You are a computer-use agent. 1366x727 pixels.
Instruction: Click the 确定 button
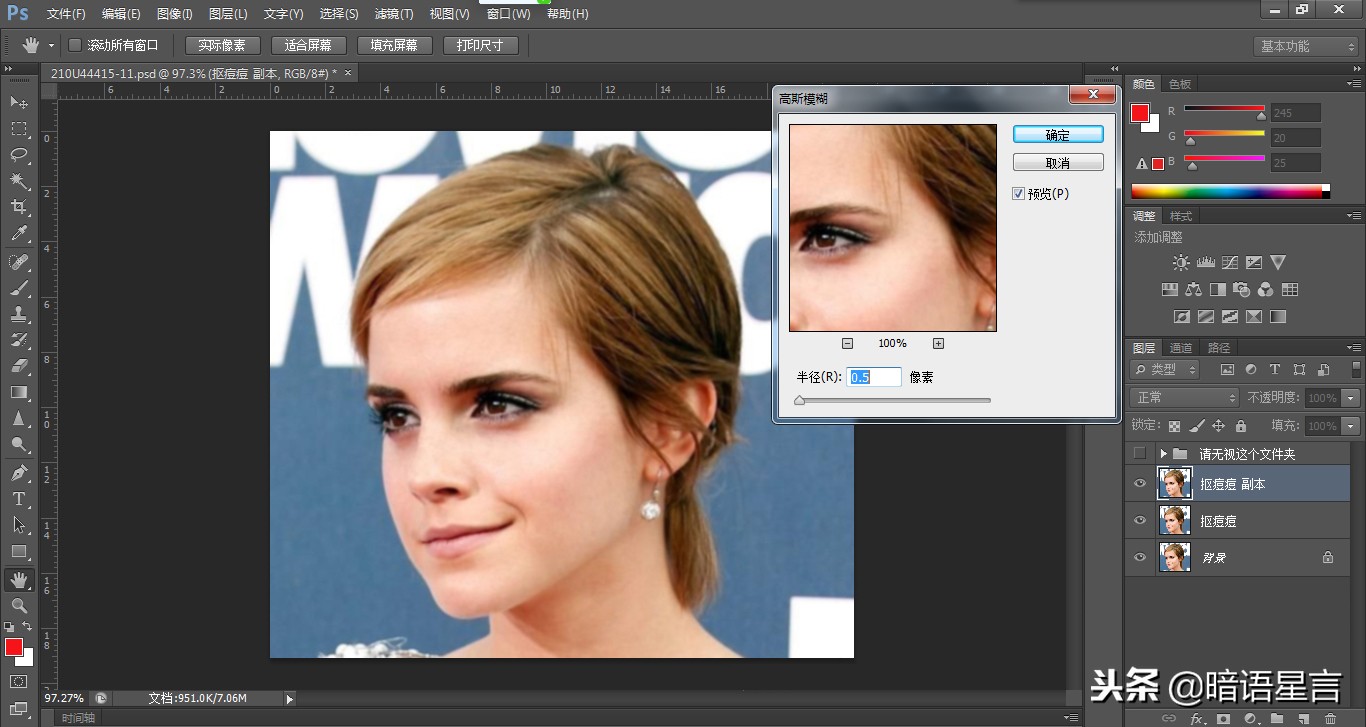[1057, 135]
